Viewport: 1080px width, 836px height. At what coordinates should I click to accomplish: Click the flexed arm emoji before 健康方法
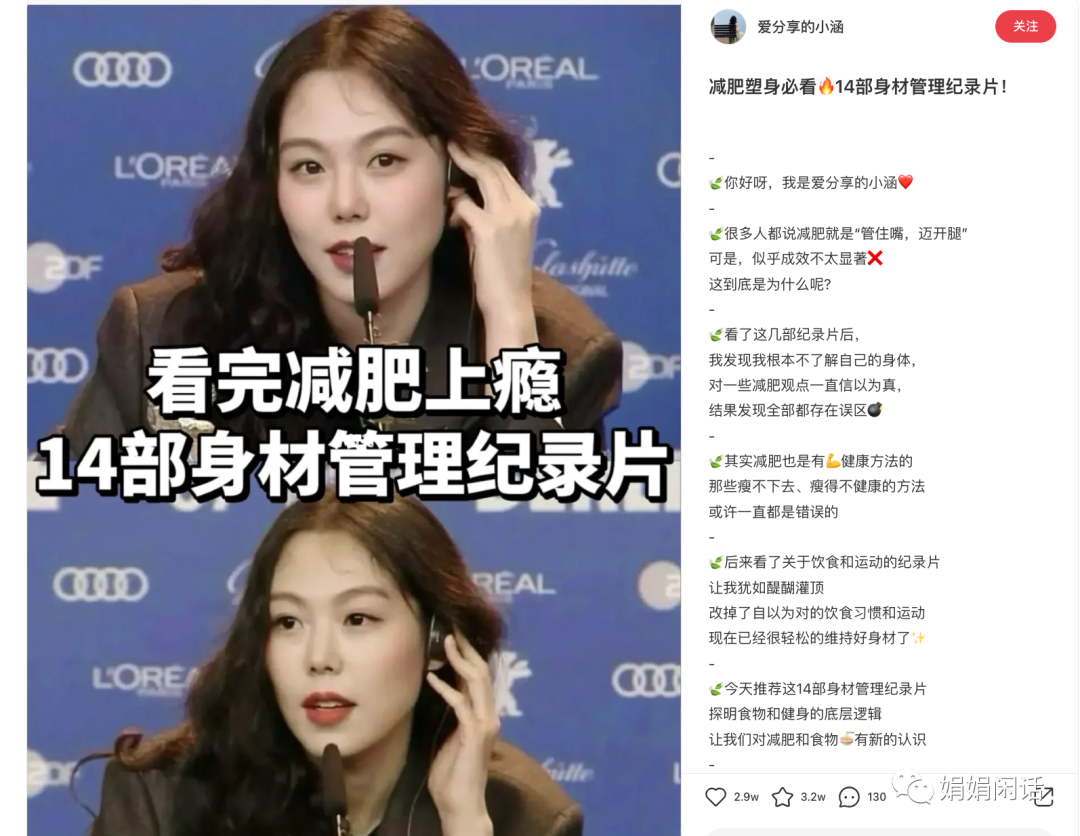coord(833,461)
